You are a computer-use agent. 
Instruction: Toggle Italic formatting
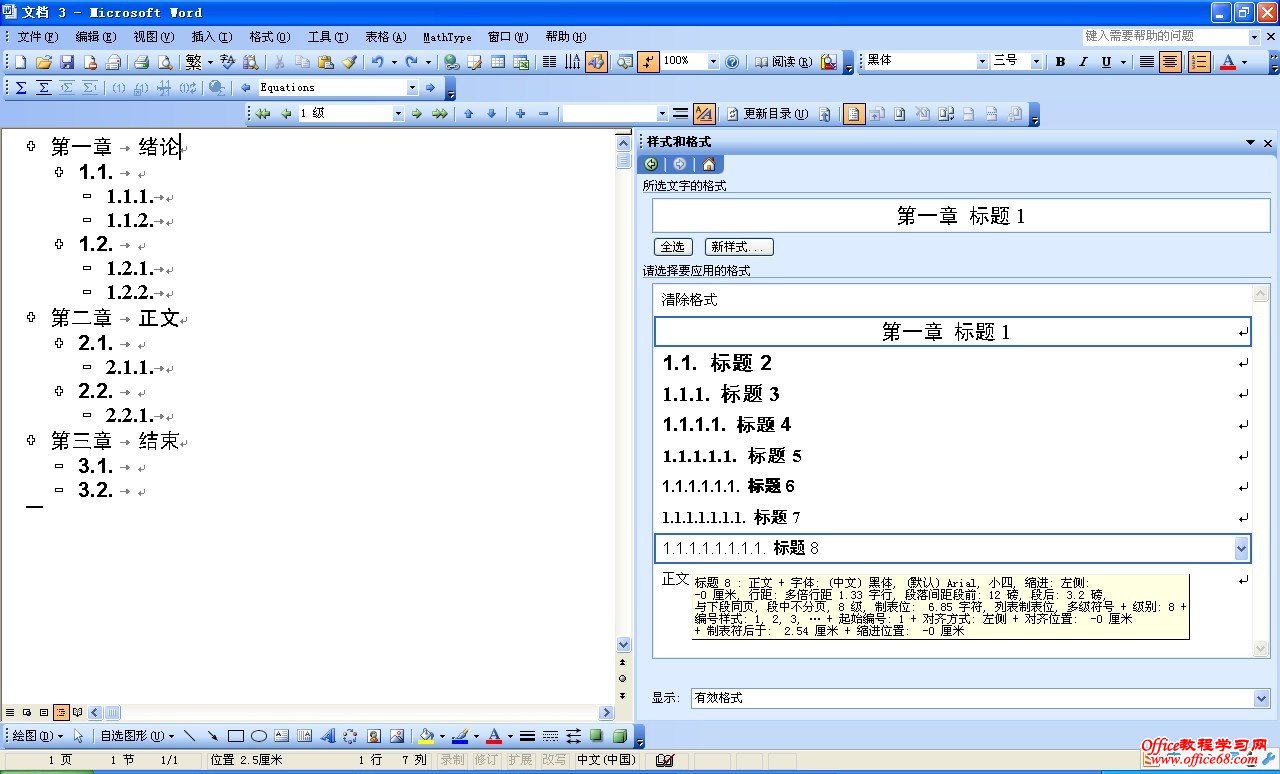[1083, 62]
